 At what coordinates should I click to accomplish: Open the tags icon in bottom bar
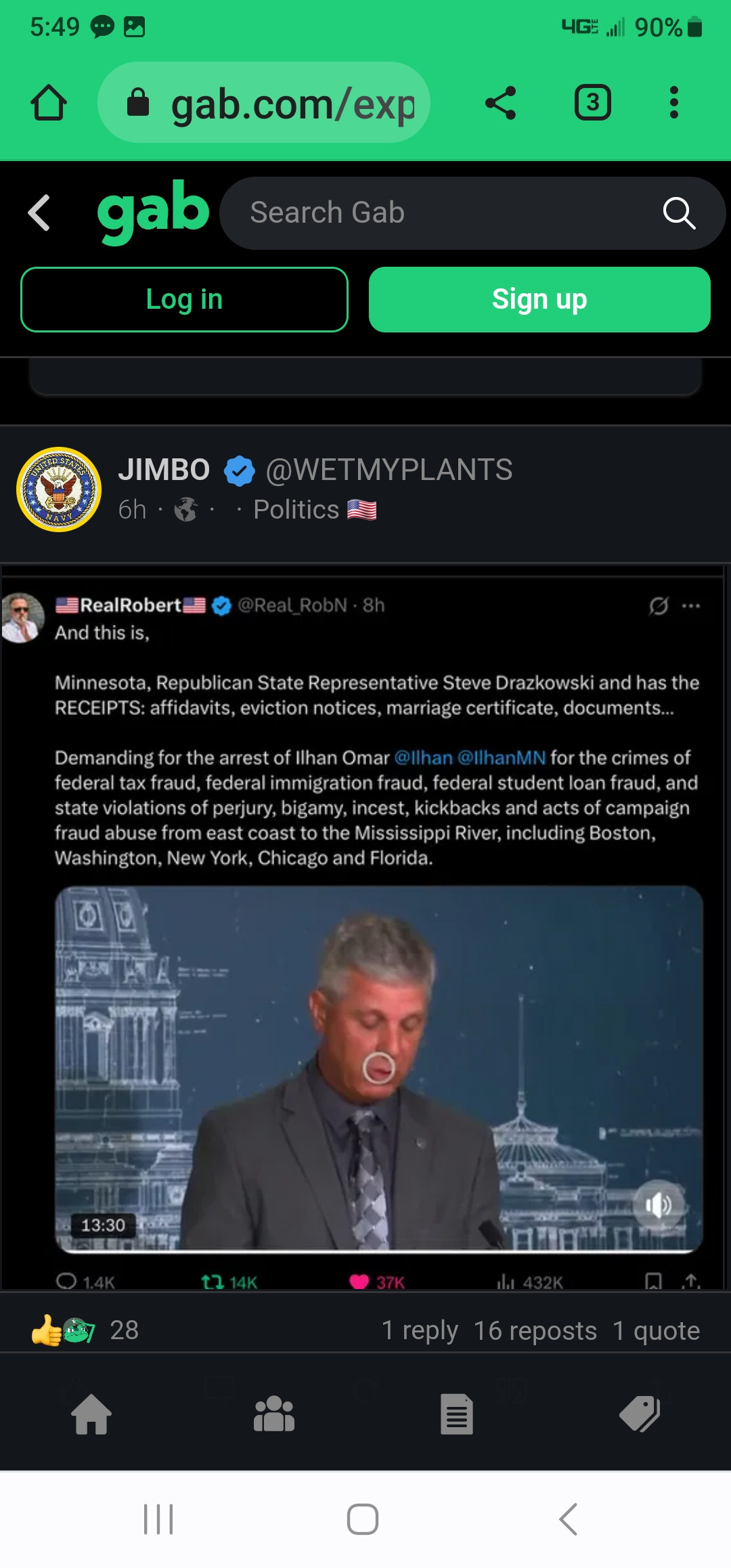pos(640,1414)
